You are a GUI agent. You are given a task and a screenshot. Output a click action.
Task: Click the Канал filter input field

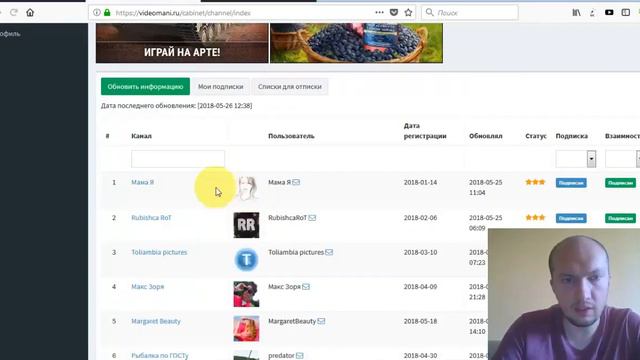pyautogui.click(x=178, y=159)
